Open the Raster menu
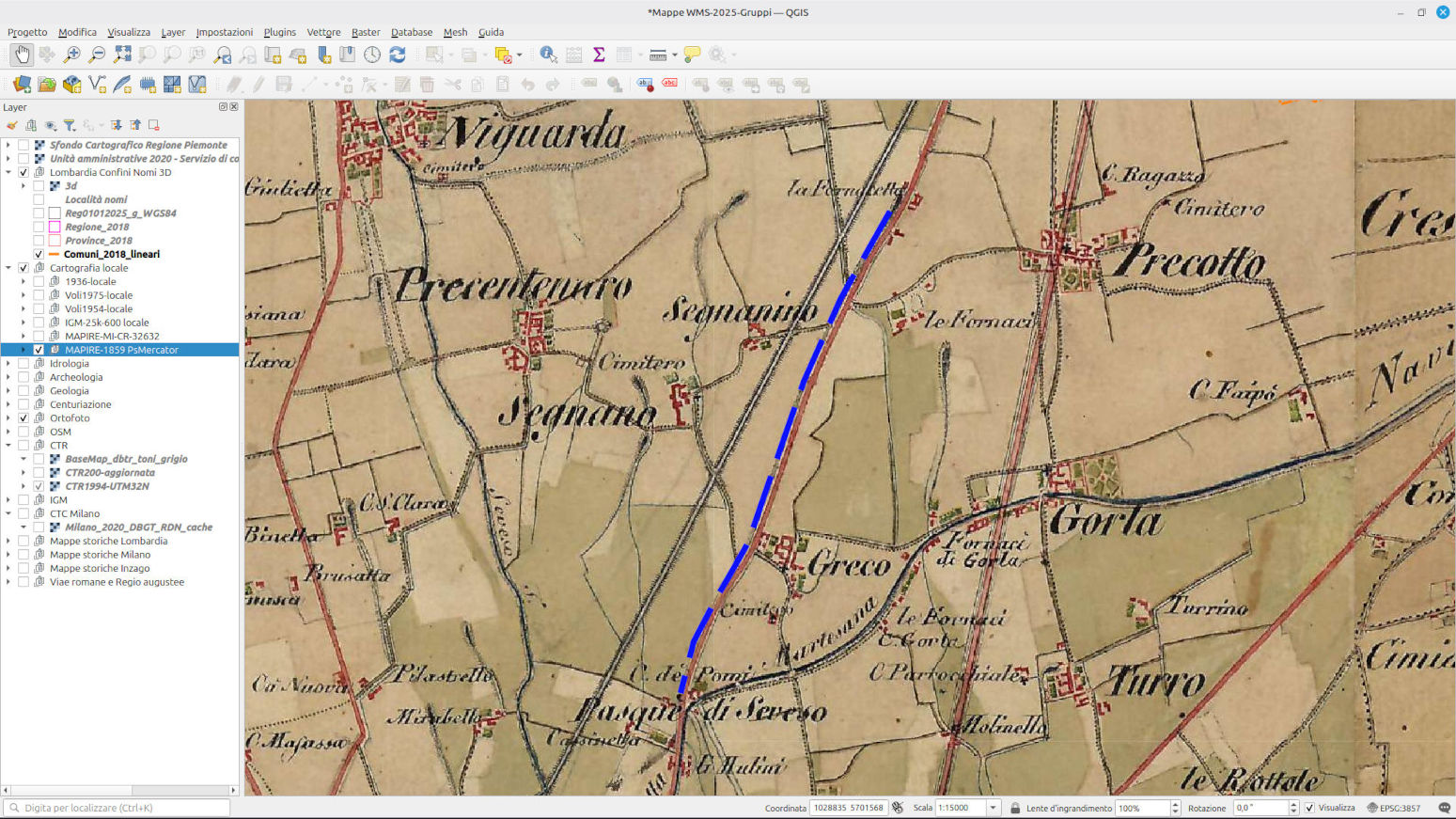Image resolution: width=1456 pixels, height=819 pixels. pyautogui.click(x=366, y=32)
